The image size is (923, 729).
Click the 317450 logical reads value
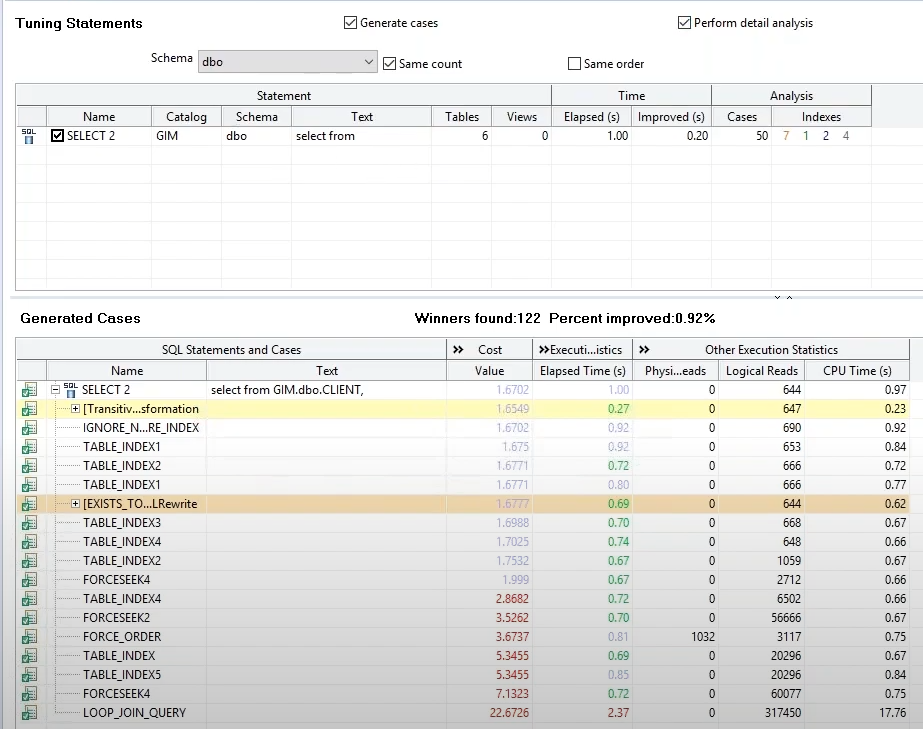(x=783, y=713)
